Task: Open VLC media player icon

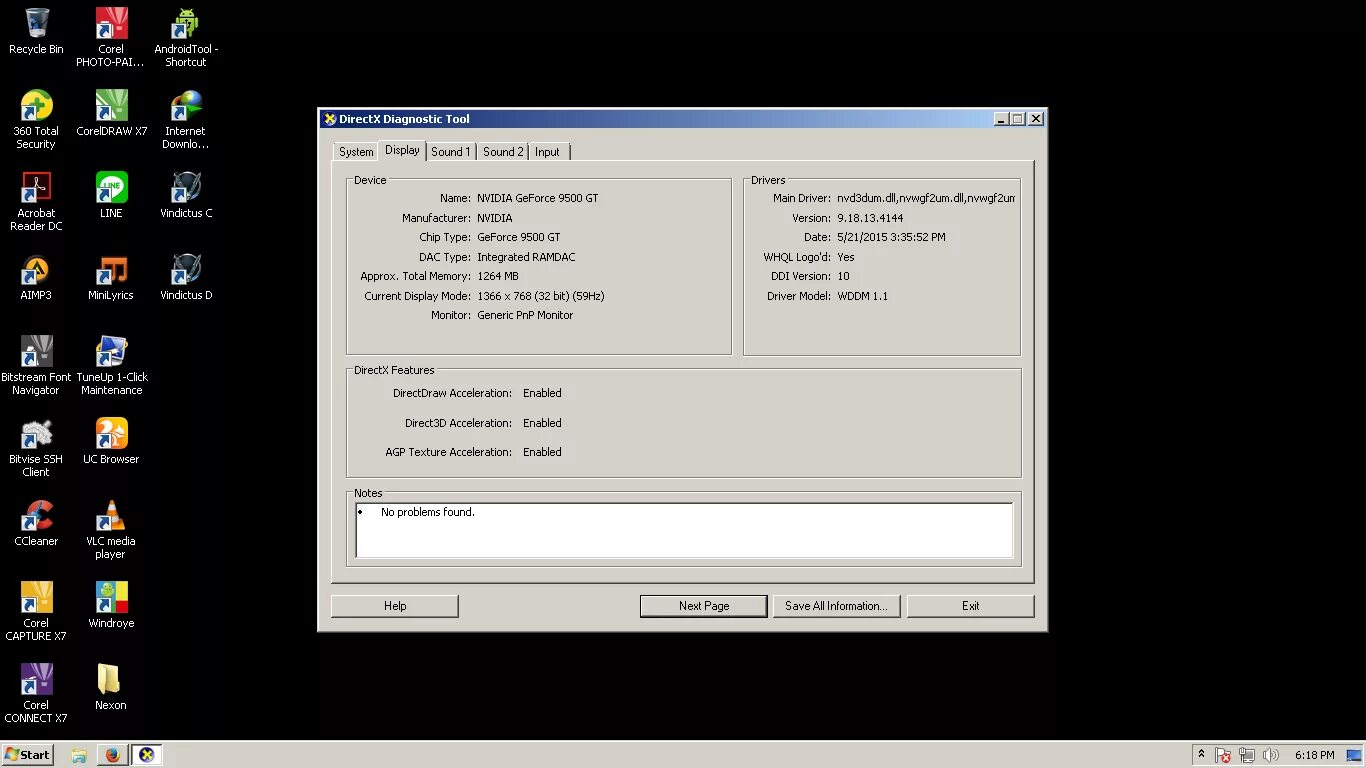Action: coord(111,529)
